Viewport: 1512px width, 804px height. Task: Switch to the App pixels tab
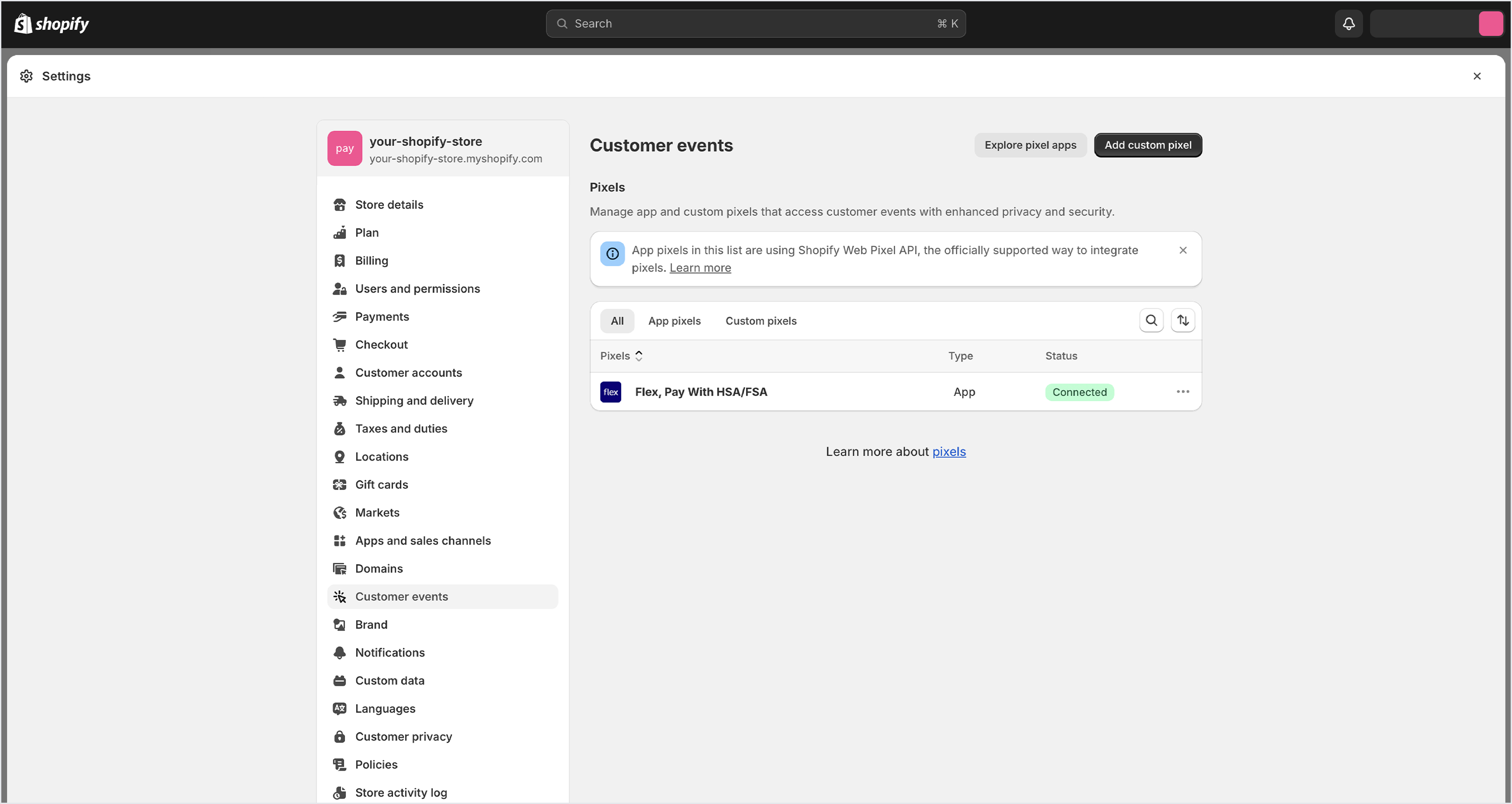674,321
